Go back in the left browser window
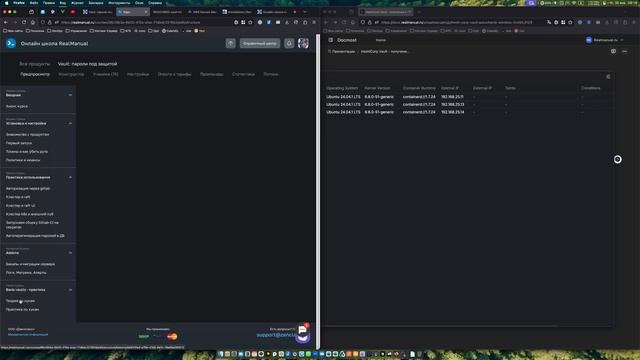Screen dimensions: 640x360 pos(6,22)
